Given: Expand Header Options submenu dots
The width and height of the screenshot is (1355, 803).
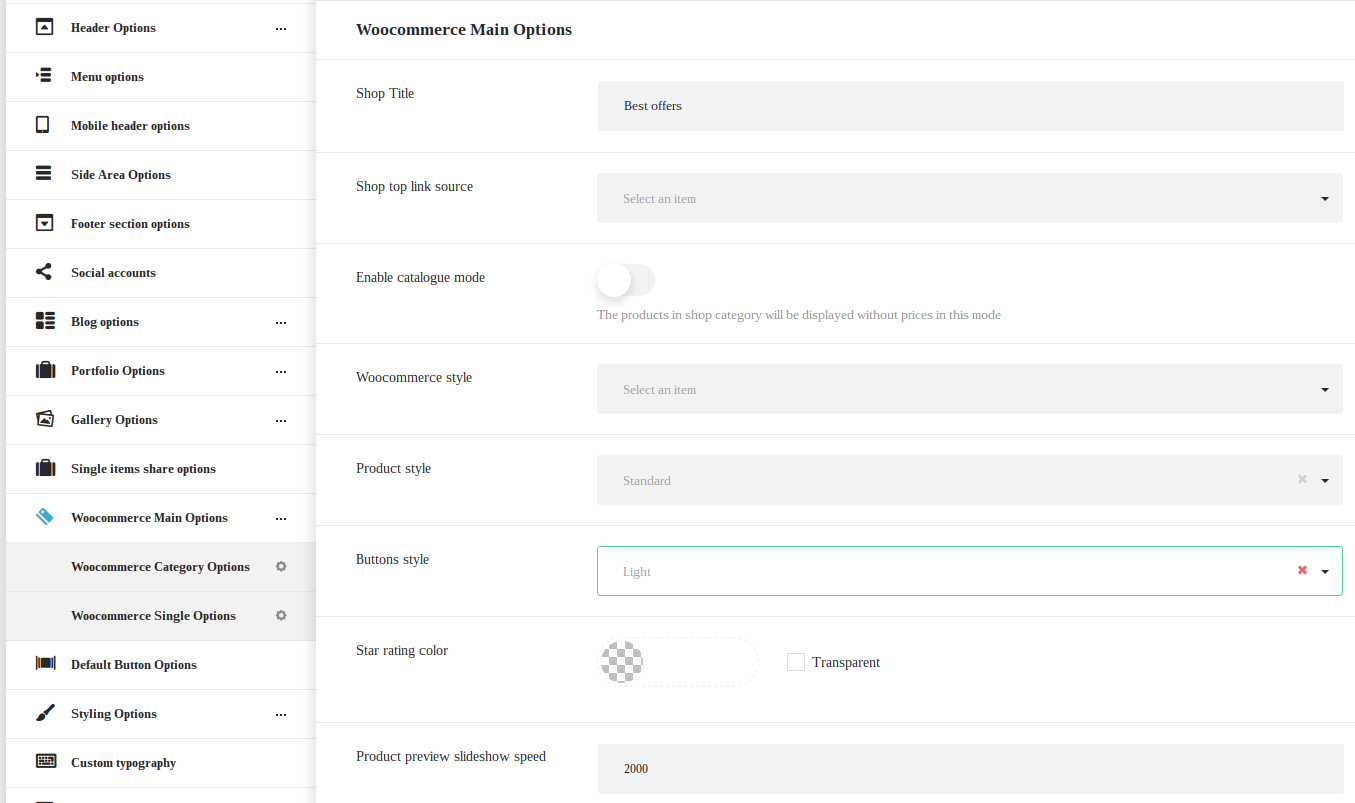Looking at the screenshot, I should click(x=281, y=29).
